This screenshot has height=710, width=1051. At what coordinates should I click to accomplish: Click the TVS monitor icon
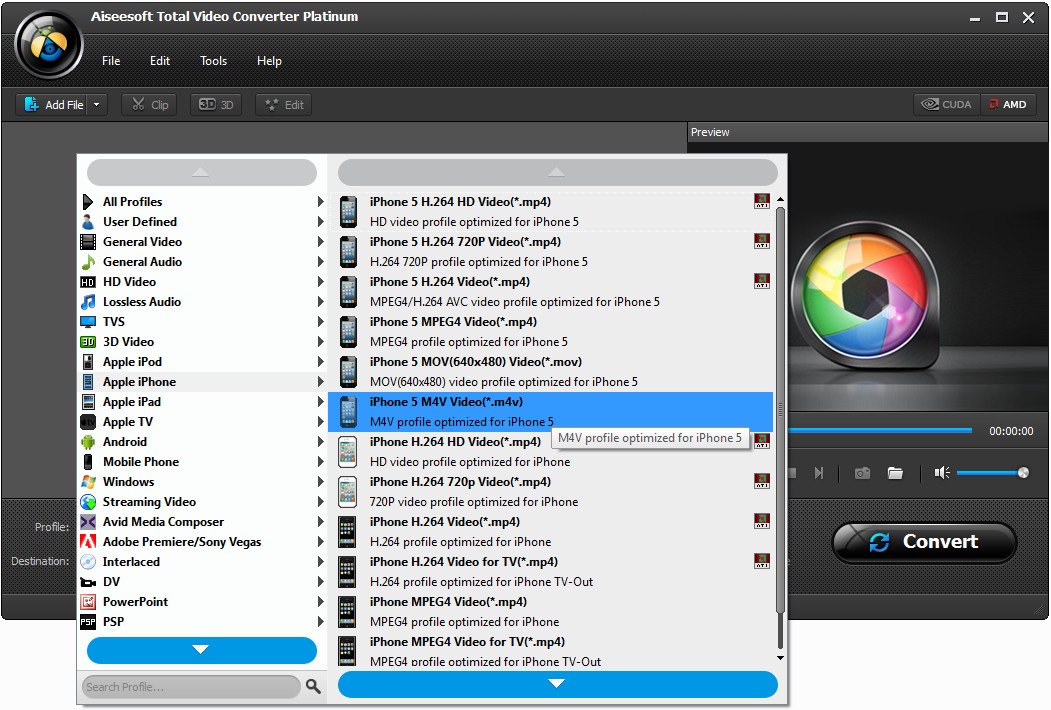pos(88,322)
